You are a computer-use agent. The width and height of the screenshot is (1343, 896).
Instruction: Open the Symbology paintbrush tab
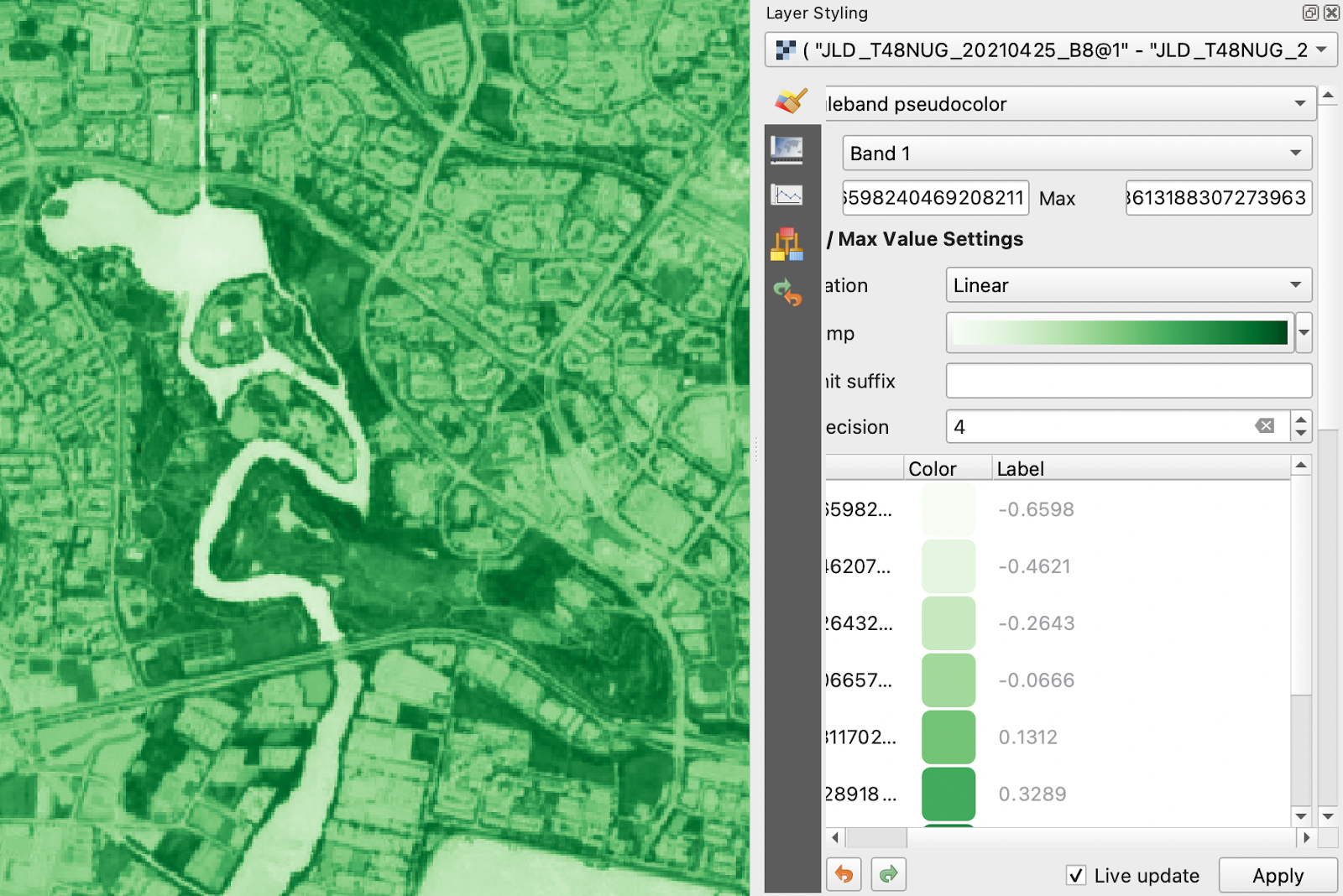790,102
